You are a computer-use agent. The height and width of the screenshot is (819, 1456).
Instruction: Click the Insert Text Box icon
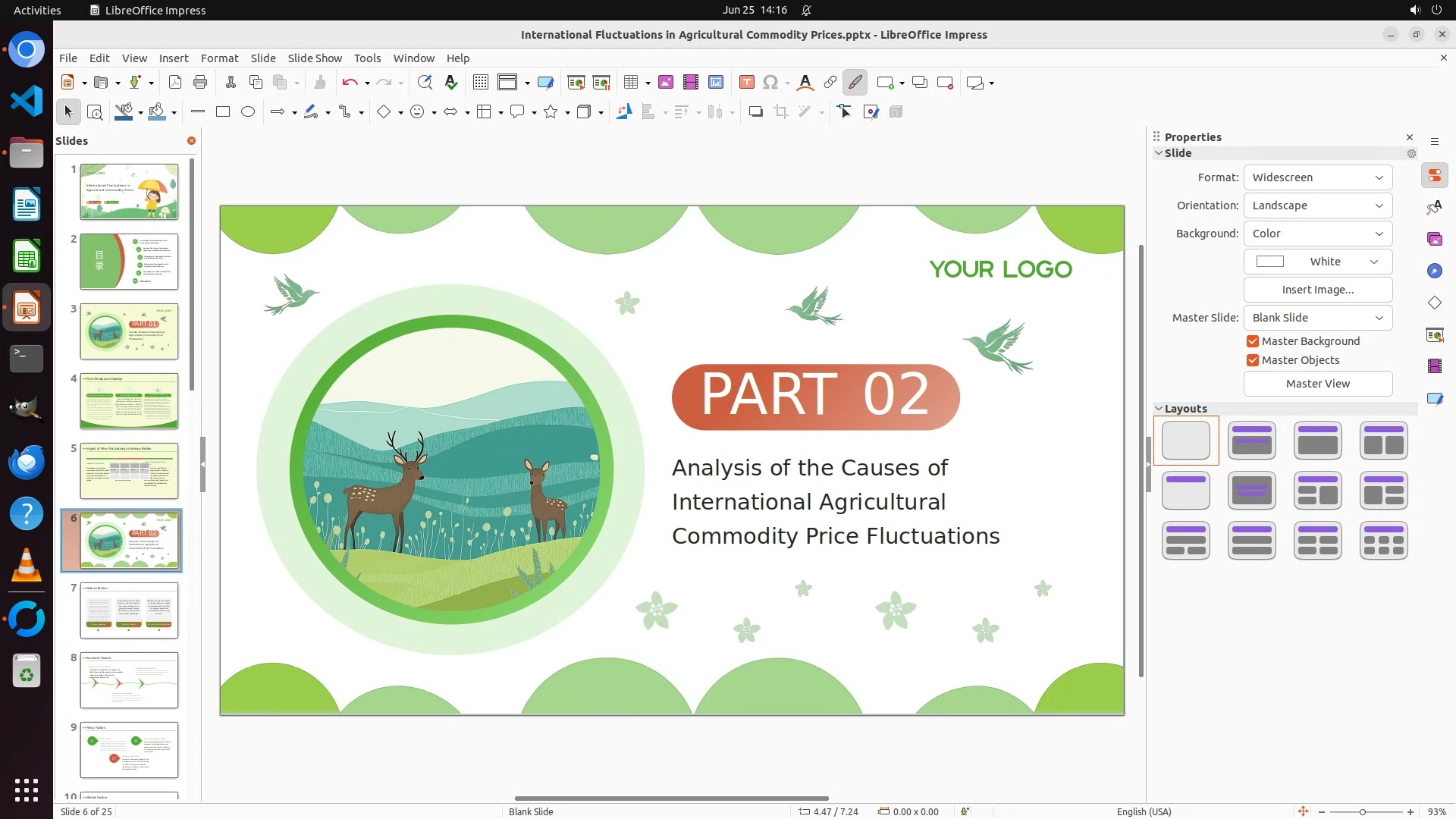[x=746, y=83]
